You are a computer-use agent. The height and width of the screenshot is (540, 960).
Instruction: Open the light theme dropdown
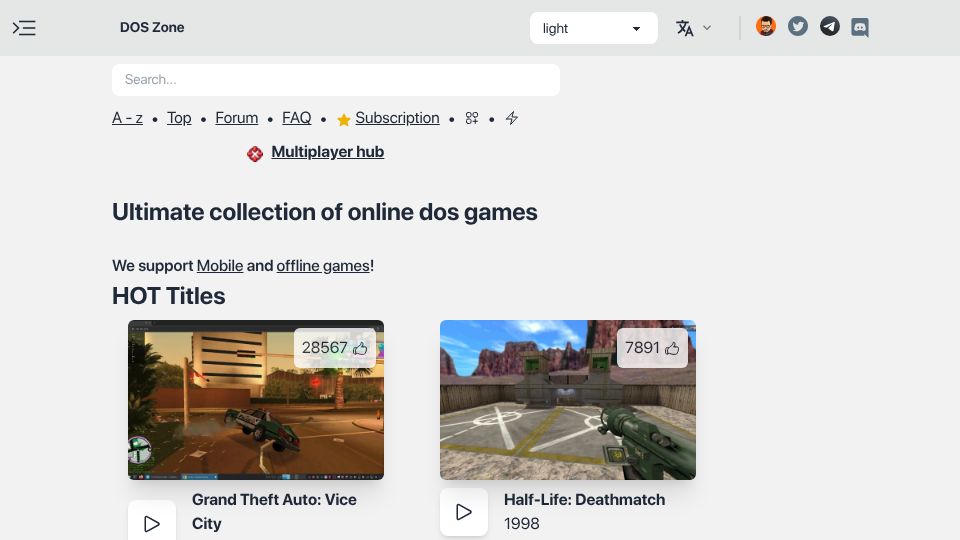(x=593, y=28)
